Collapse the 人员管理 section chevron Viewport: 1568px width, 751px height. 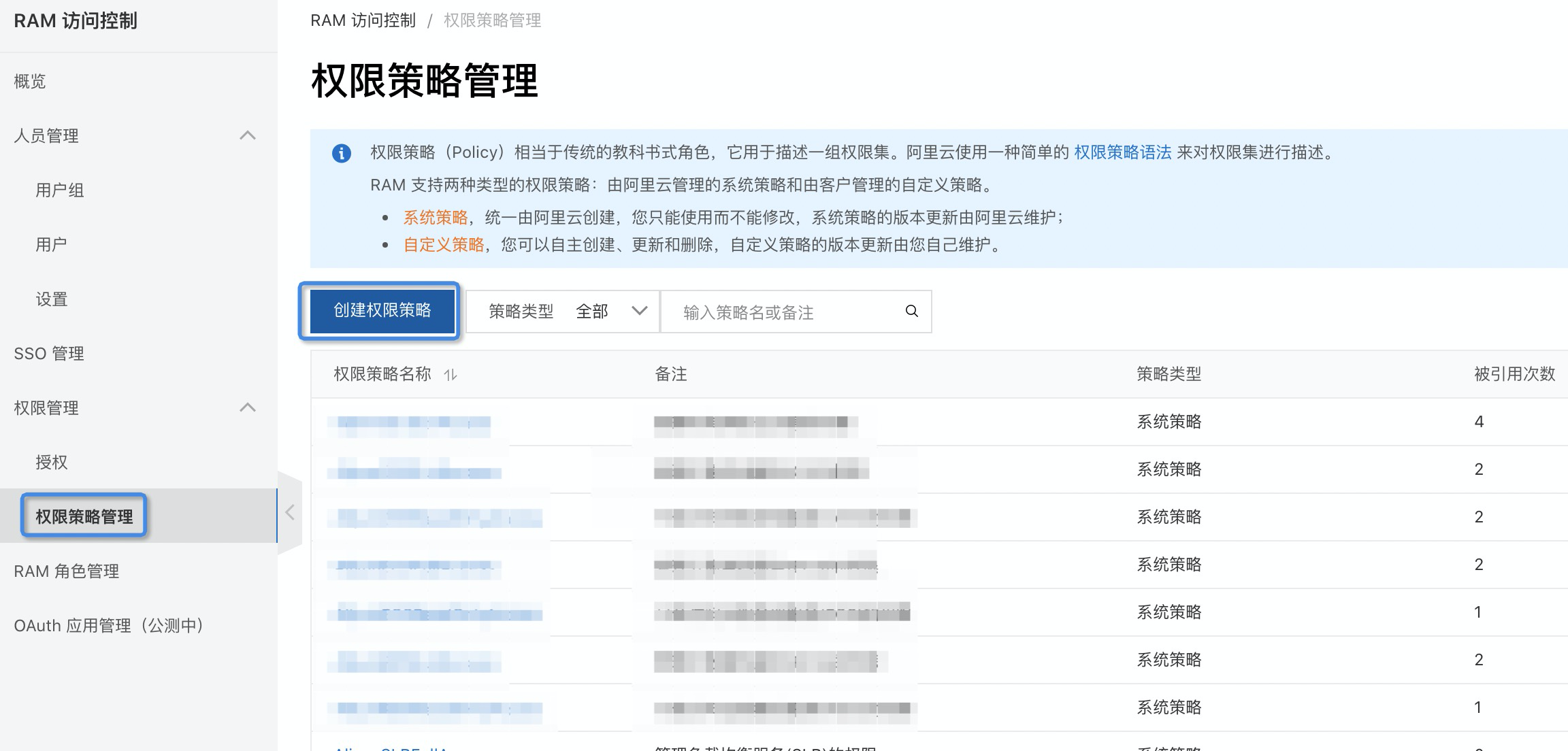(x=248, y=135)
